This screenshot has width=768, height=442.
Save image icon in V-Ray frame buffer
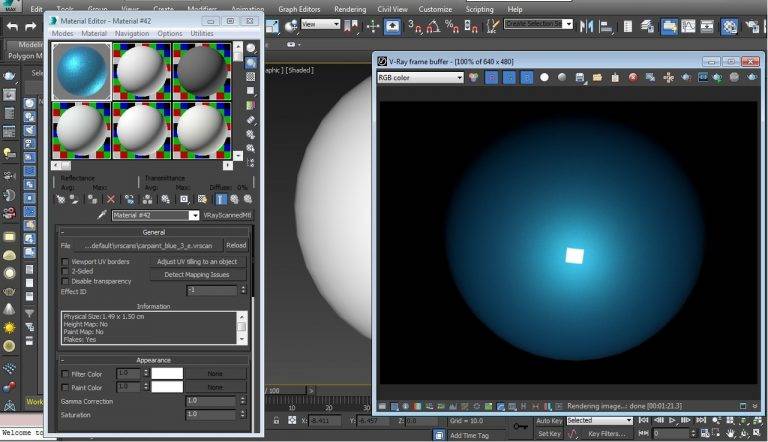[x=580, y=77]
